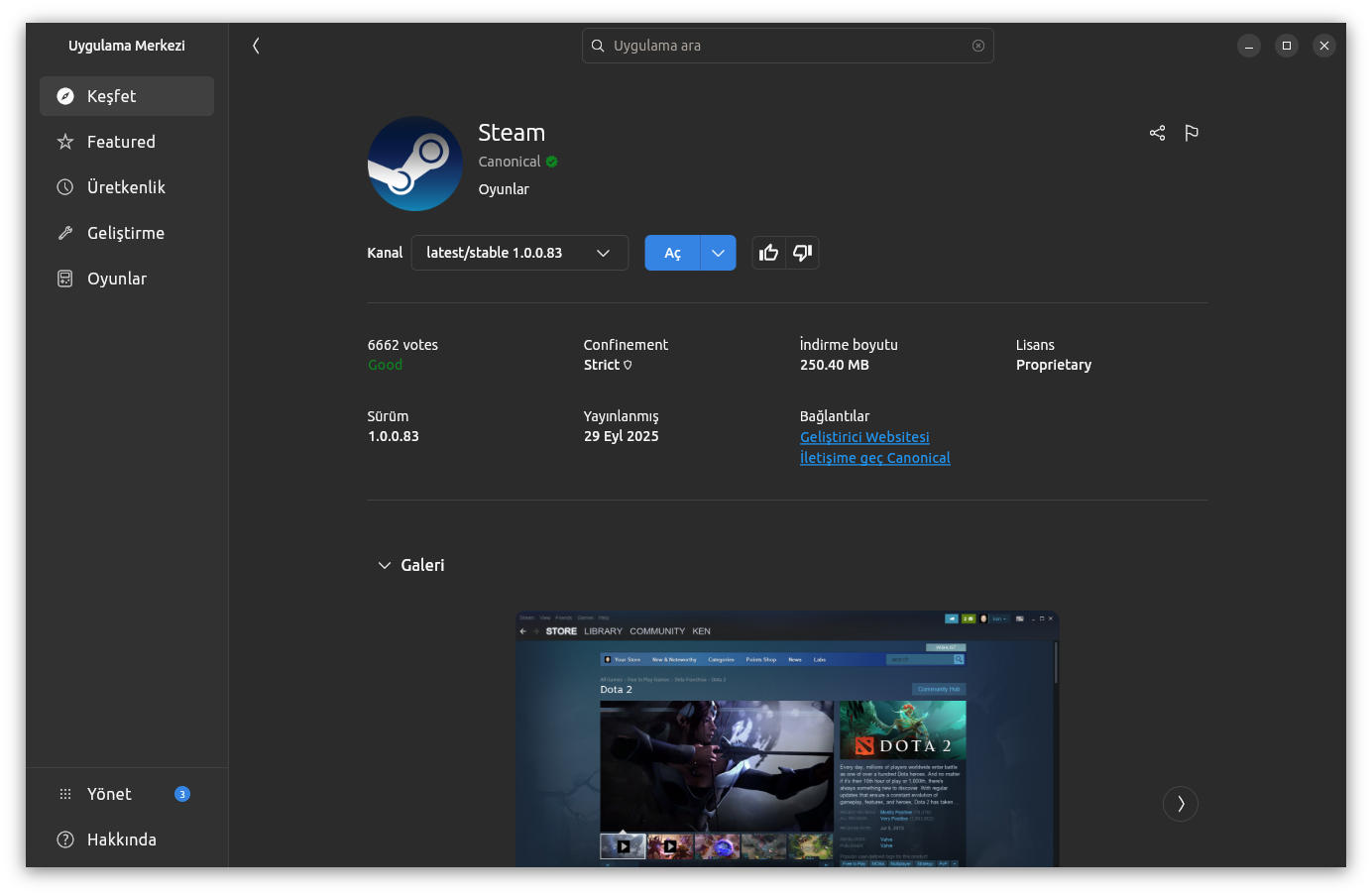Viewport: 1372px width, 896px height.
Task: Click the Yönet grid icon
Action: click(65, 794)
